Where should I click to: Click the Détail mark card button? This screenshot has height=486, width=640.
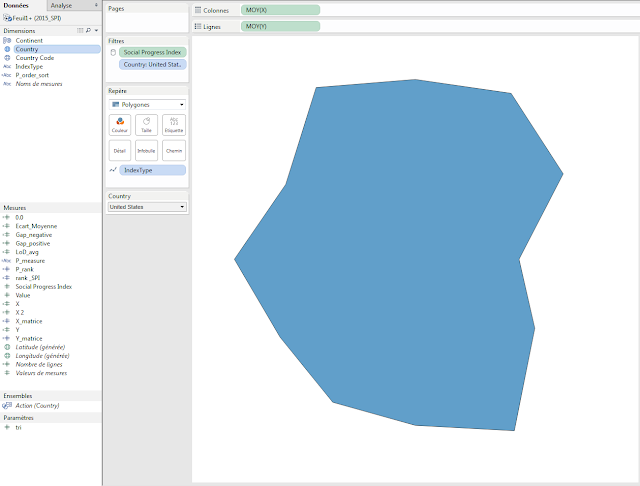[120, 151]
